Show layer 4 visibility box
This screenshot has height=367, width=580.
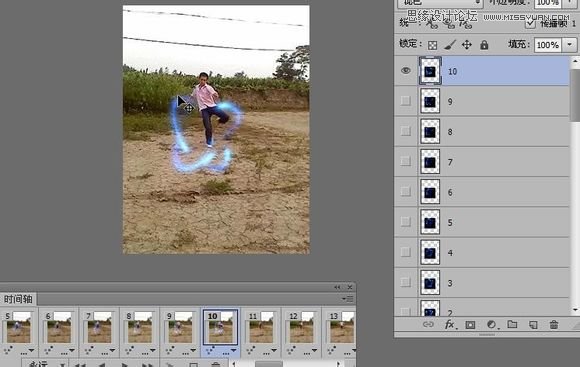(406, 252)
